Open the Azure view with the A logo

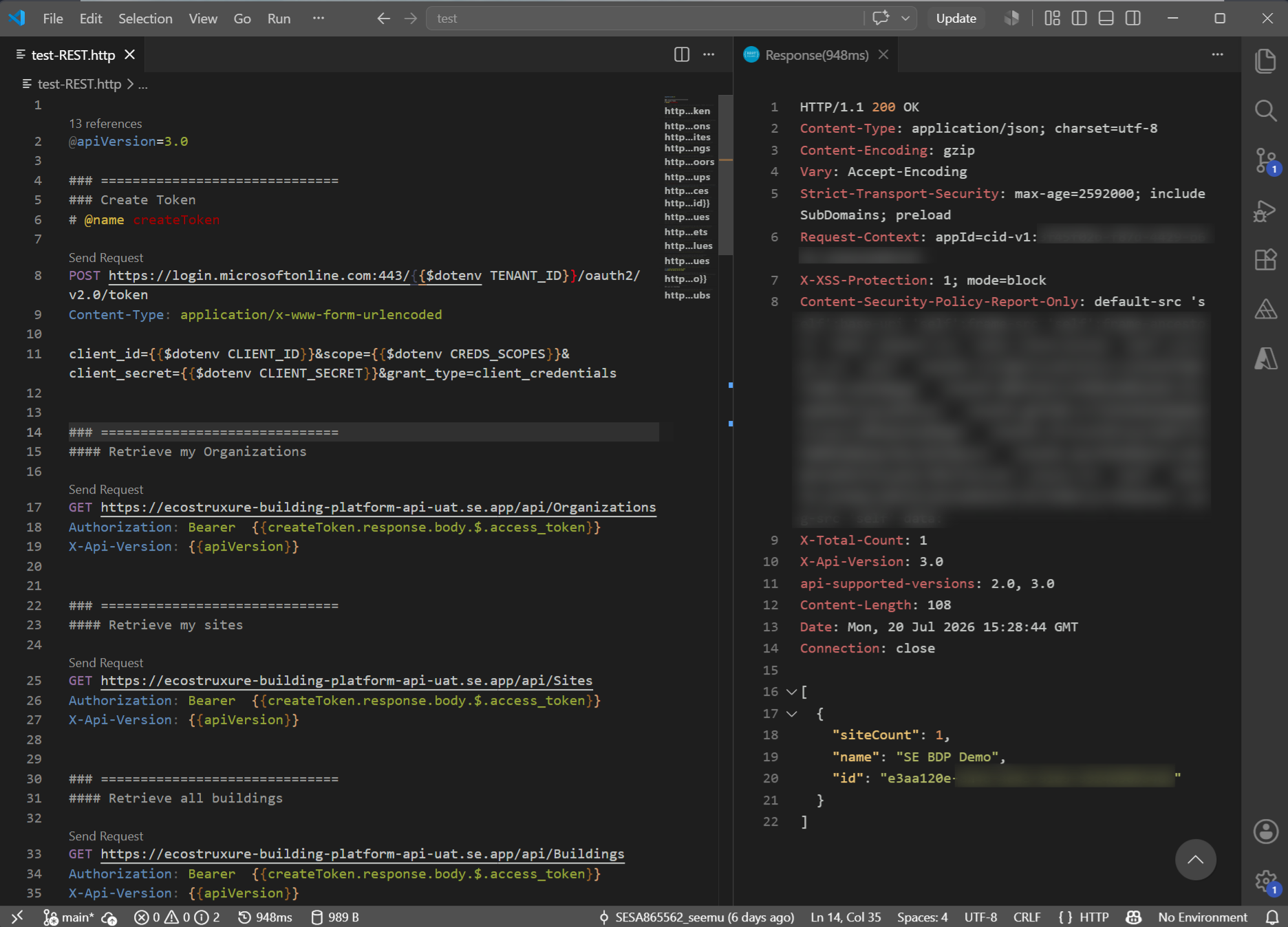[x=1265, y=358]
